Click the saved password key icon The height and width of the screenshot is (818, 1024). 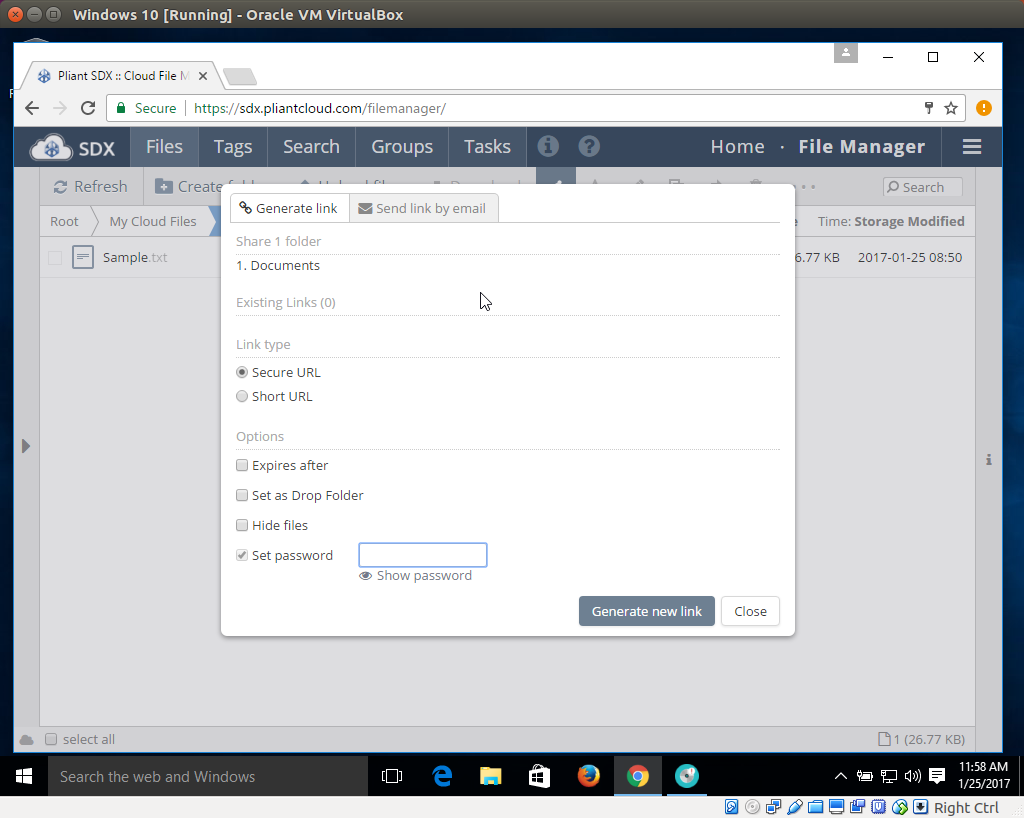(929, 108)
